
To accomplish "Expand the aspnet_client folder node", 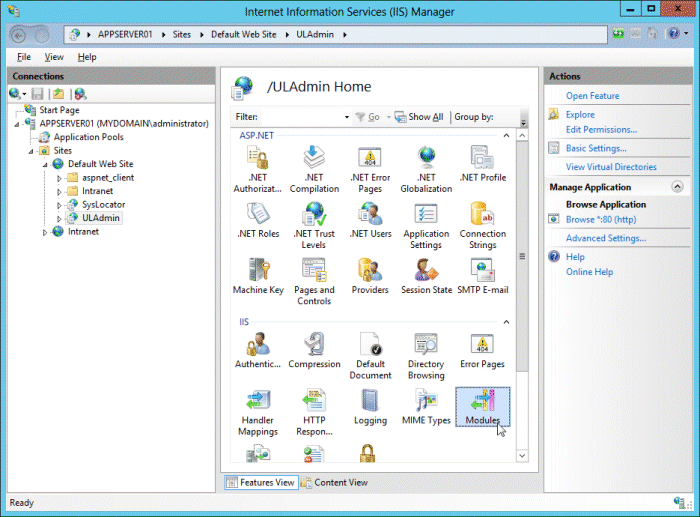I will coord(59,178).
